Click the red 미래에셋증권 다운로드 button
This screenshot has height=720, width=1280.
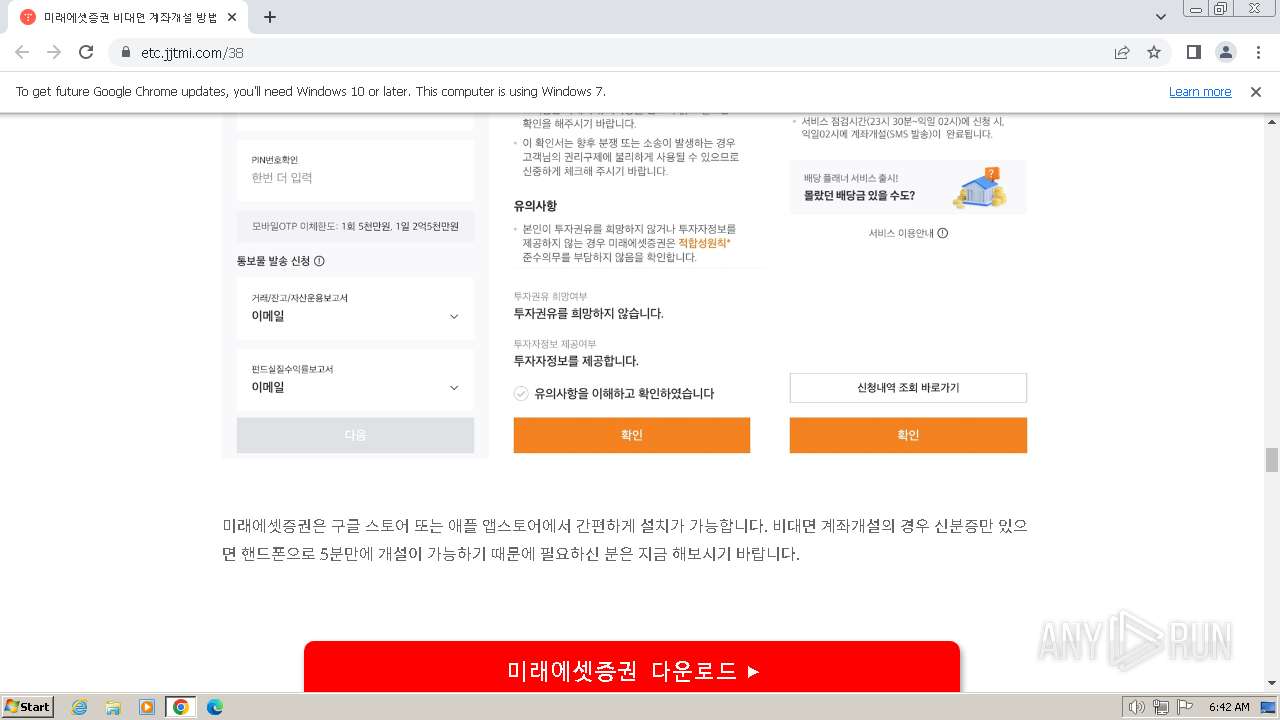pos(632,667)
